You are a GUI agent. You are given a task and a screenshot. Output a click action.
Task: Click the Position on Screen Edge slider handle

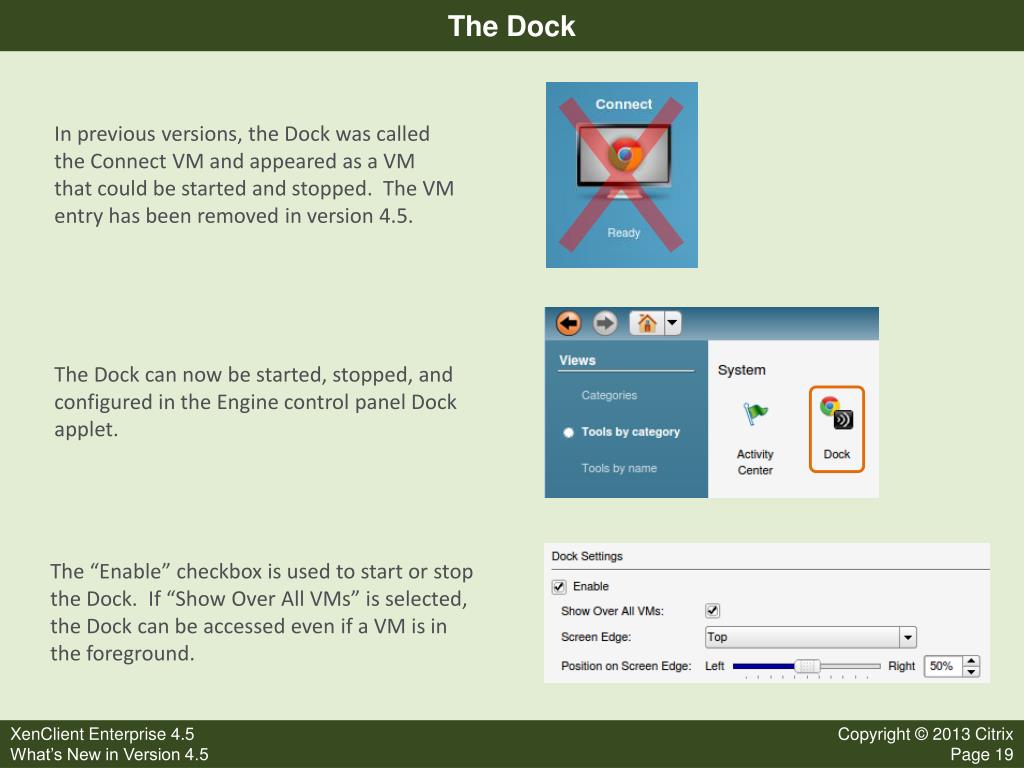(x=807, y=666)
